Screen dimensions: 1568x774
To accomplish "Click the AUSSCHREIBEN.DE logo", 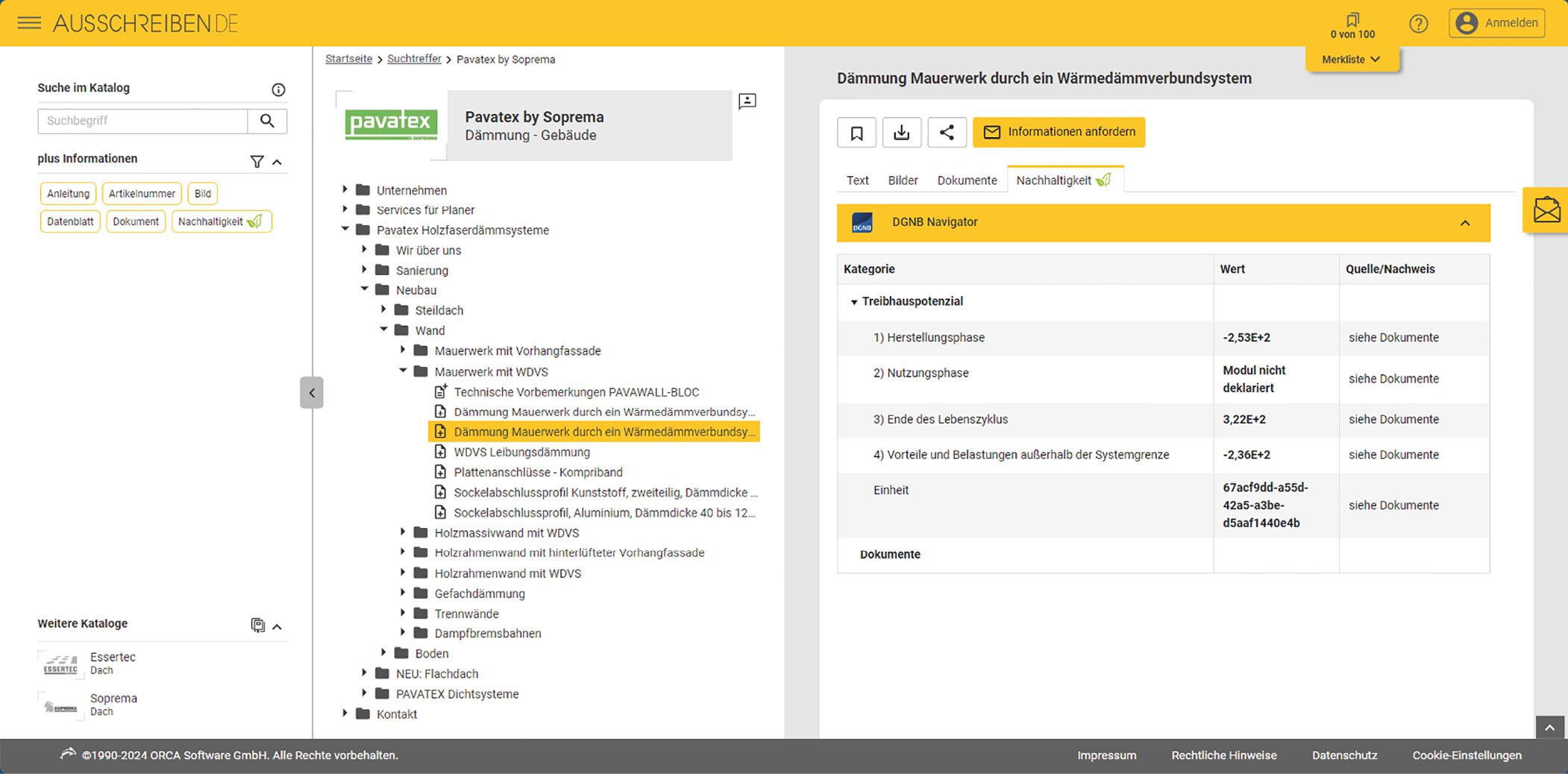I will tap(145, 24).
